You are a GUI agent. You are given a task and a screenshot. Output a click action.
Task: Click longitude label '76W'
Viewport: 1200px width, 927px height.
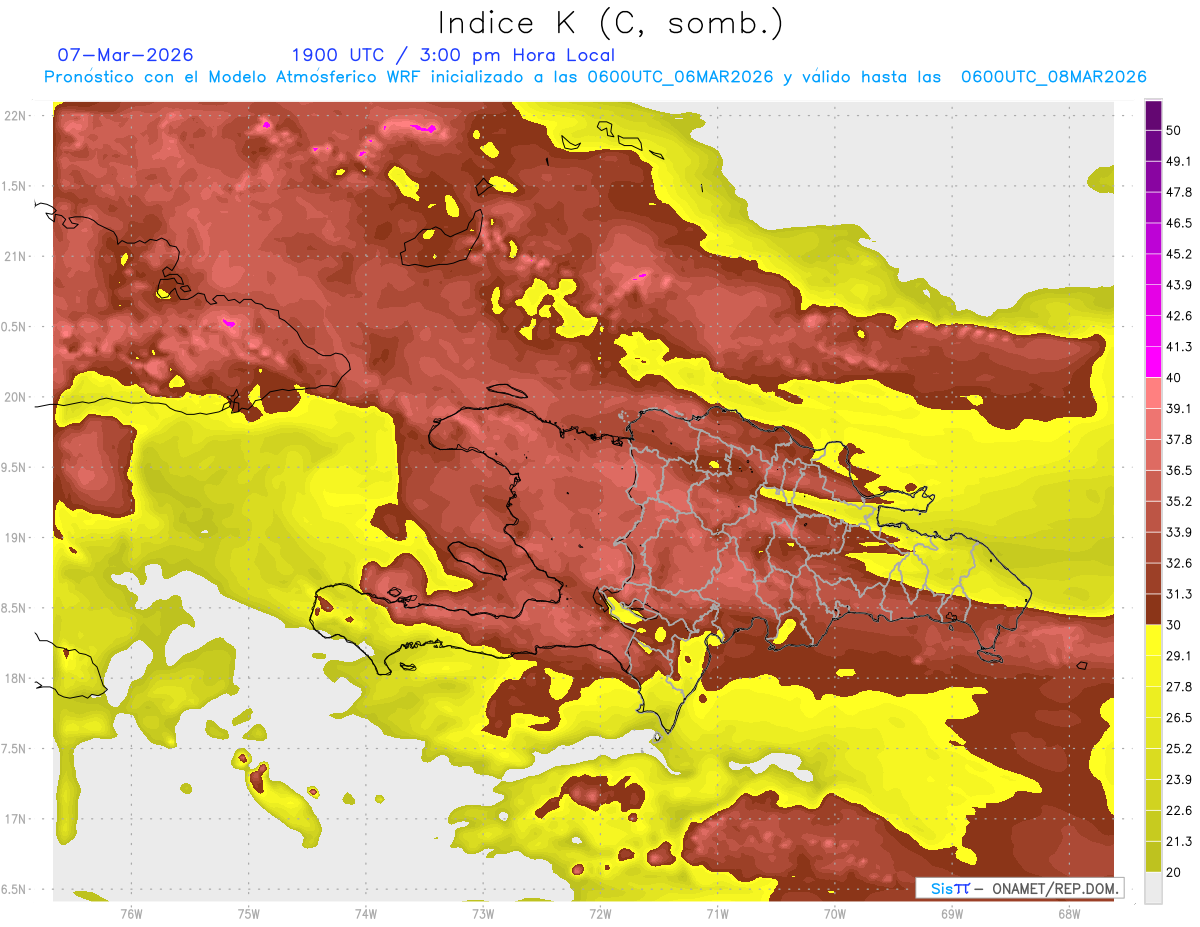pyautogui.click(x=131, y=913)
